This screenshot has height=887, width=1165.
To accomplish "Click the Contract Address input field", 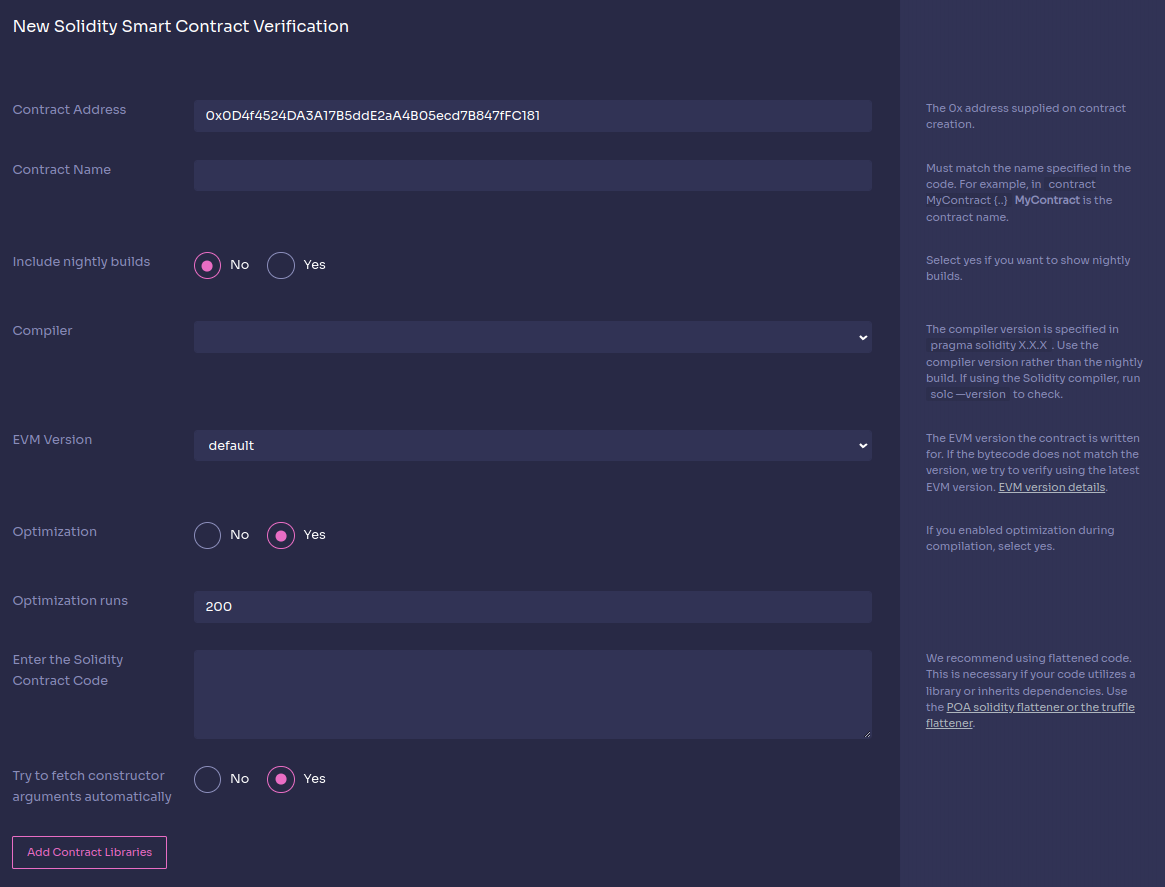I will [532, 115].
